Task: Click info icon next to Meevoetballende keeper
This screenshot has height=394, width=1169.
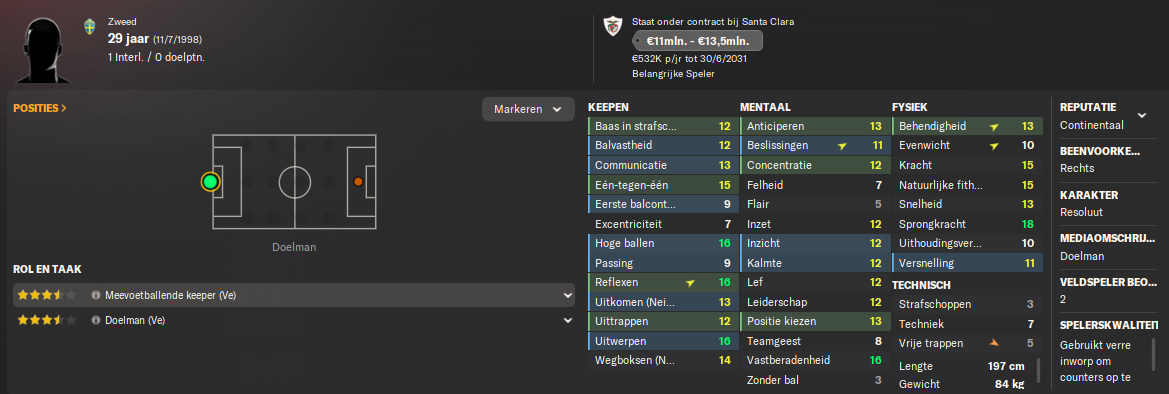Action: pyautogui.click(x=95, y=296)
